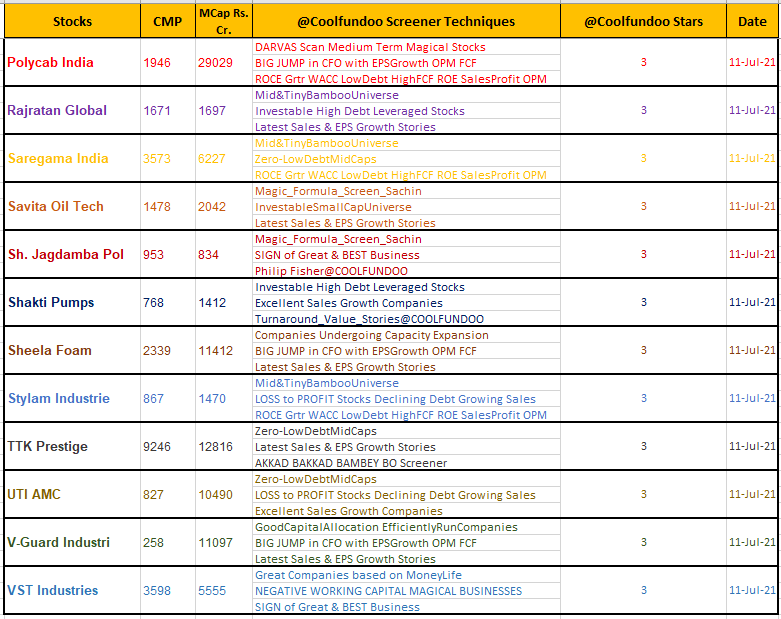The width and height of the screenshot is (781, 619).
Task: Select market cap value 2042
Action: point(224,207)
